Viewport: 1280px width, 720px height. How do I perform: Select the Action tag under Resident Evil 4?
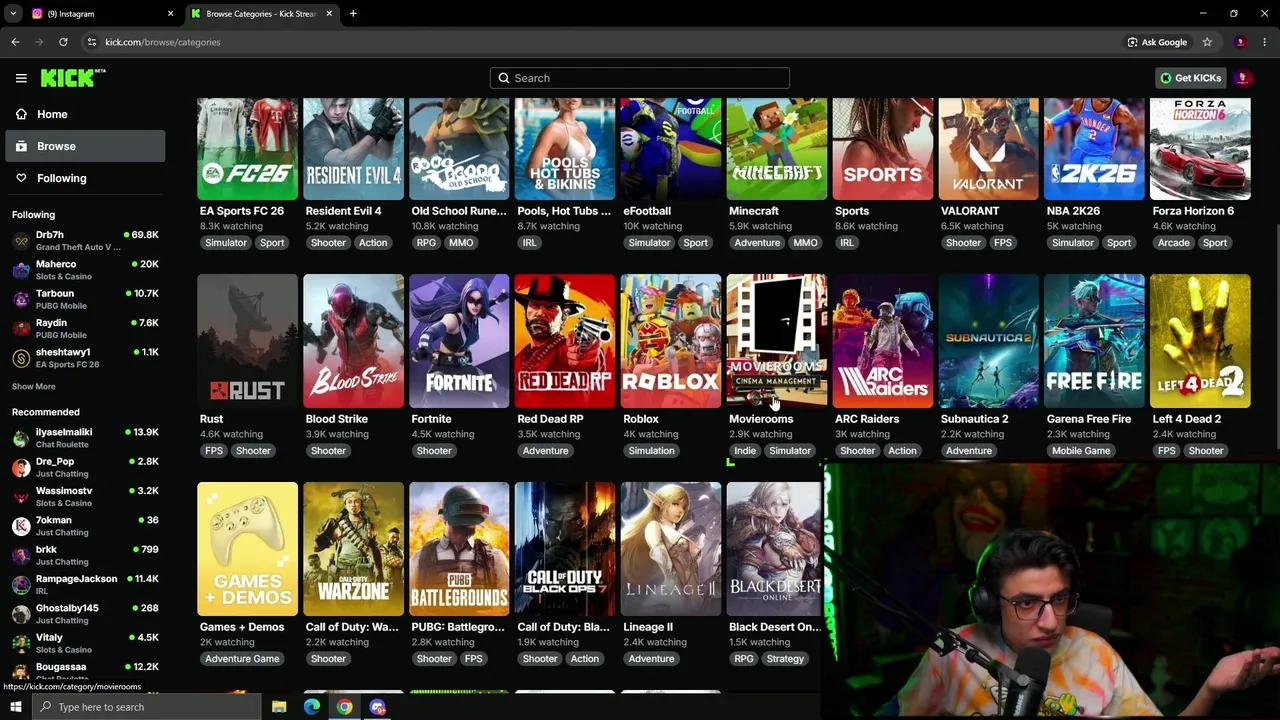pyautogui.click(x=373, y=243)
